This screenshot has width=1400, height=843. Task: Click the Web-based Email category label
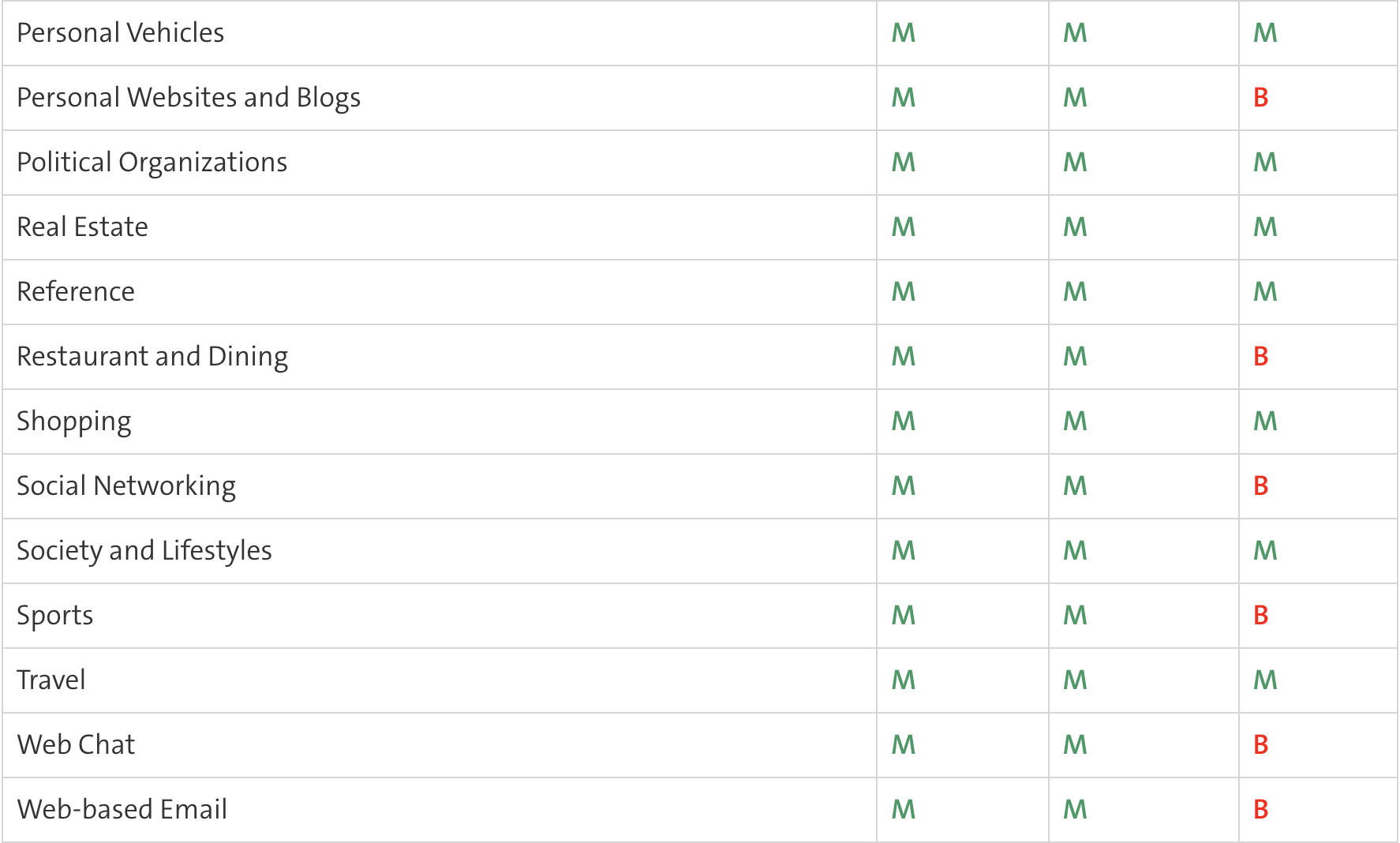122,810
